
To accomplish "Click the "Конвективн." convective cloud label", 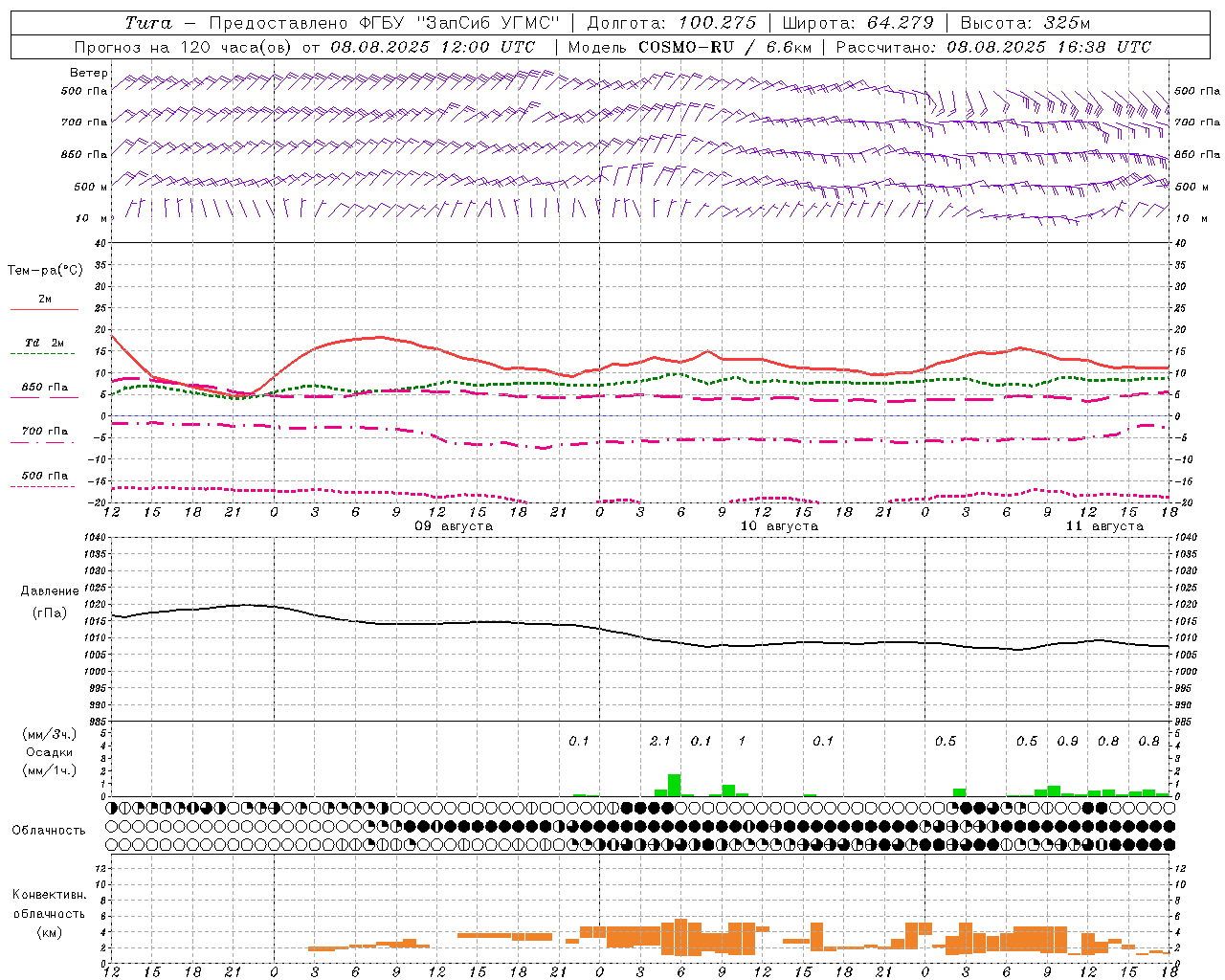I will tap(50, 895).
